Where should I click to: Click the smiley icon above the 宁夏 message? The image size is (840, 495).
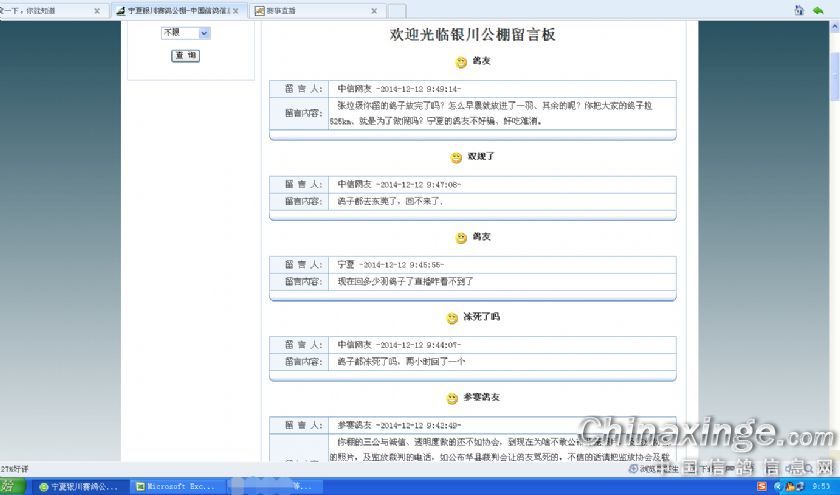coord(461,238)
